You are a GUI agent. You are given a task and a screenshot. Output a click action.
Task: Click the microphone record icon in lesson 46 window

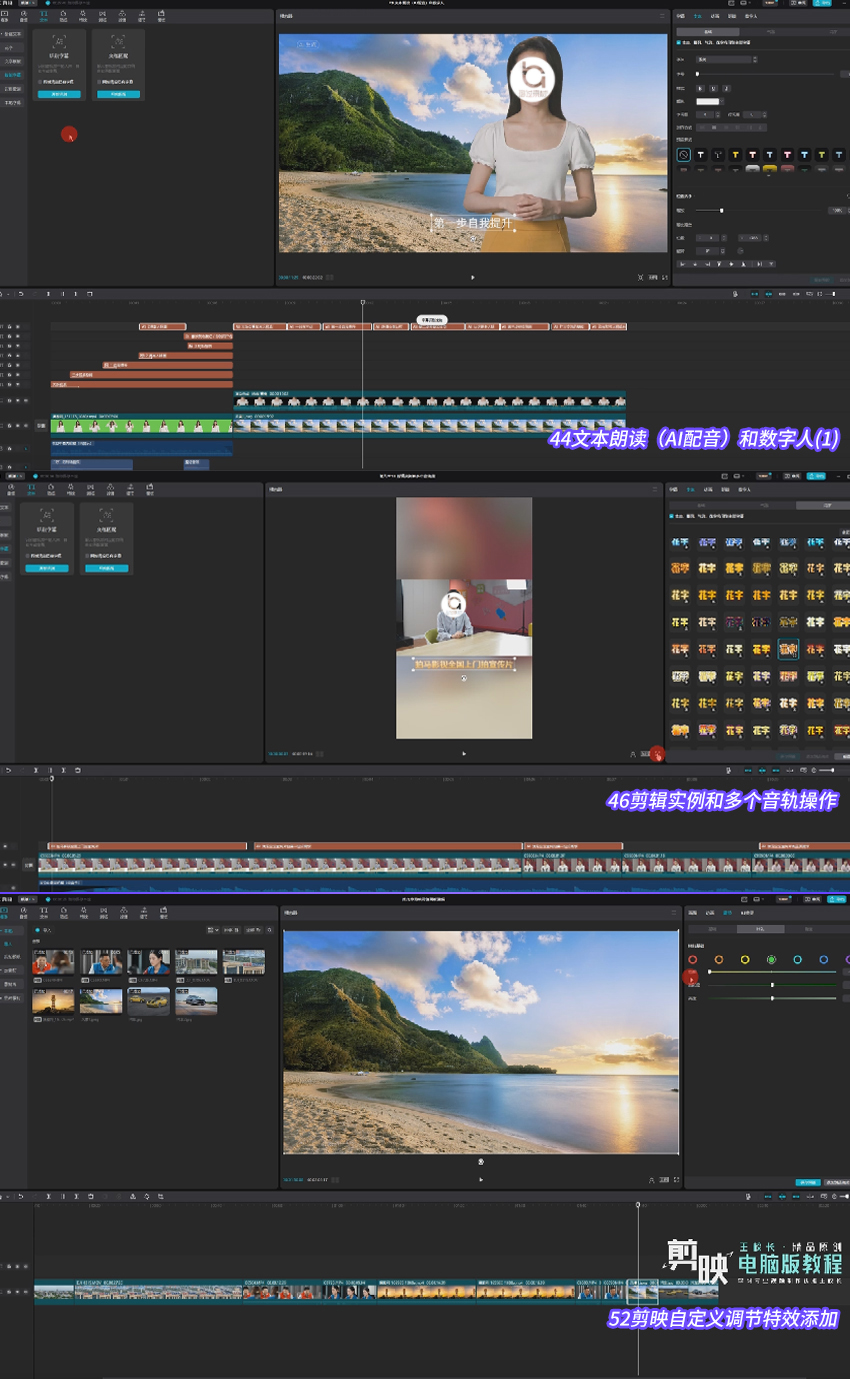[x=727, y=770]
